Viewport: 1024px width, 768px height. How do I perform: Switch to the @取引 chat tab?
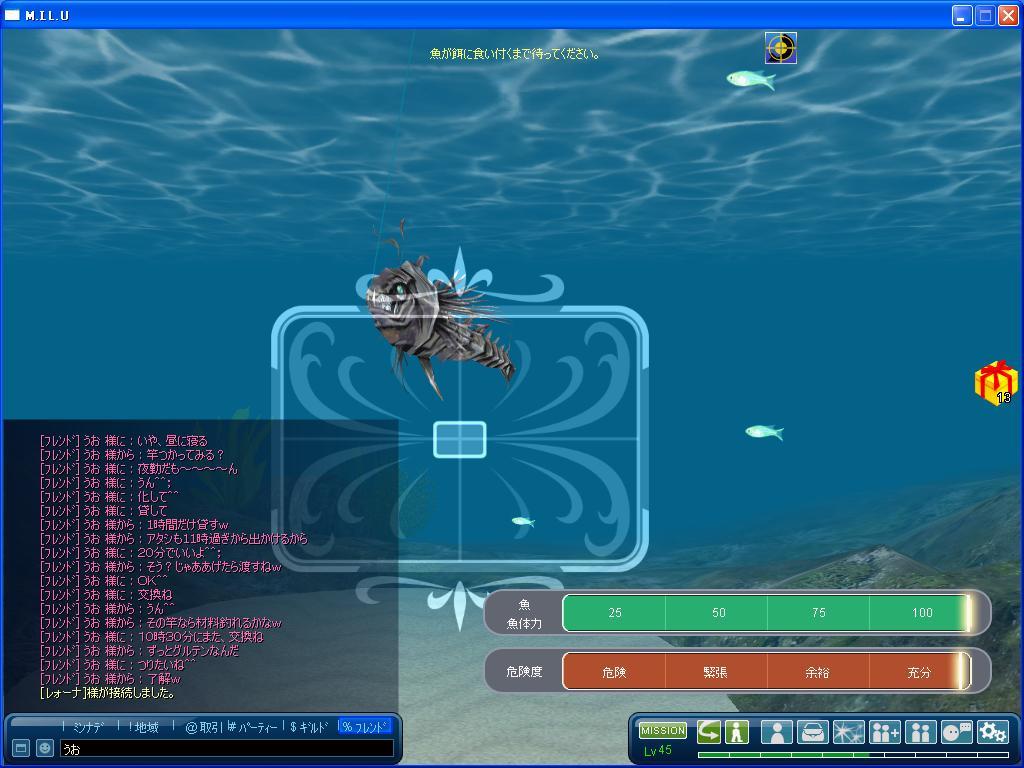[x=202, y=727]
